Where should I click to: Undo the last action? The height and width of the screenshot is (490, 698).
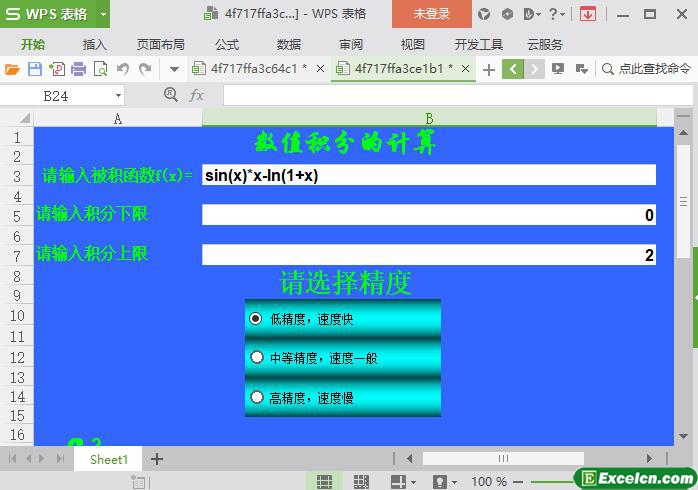coord(123,69)
